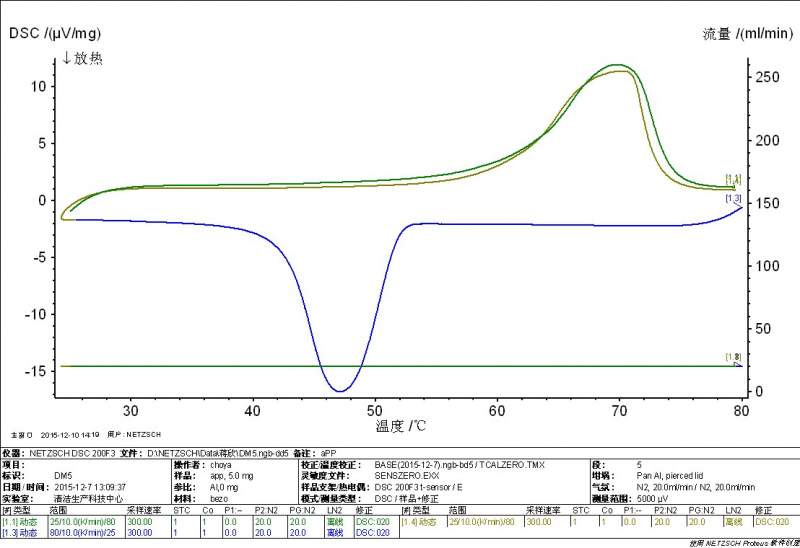Click the DSC /(µV/mg) axis title

click(55, 33)
